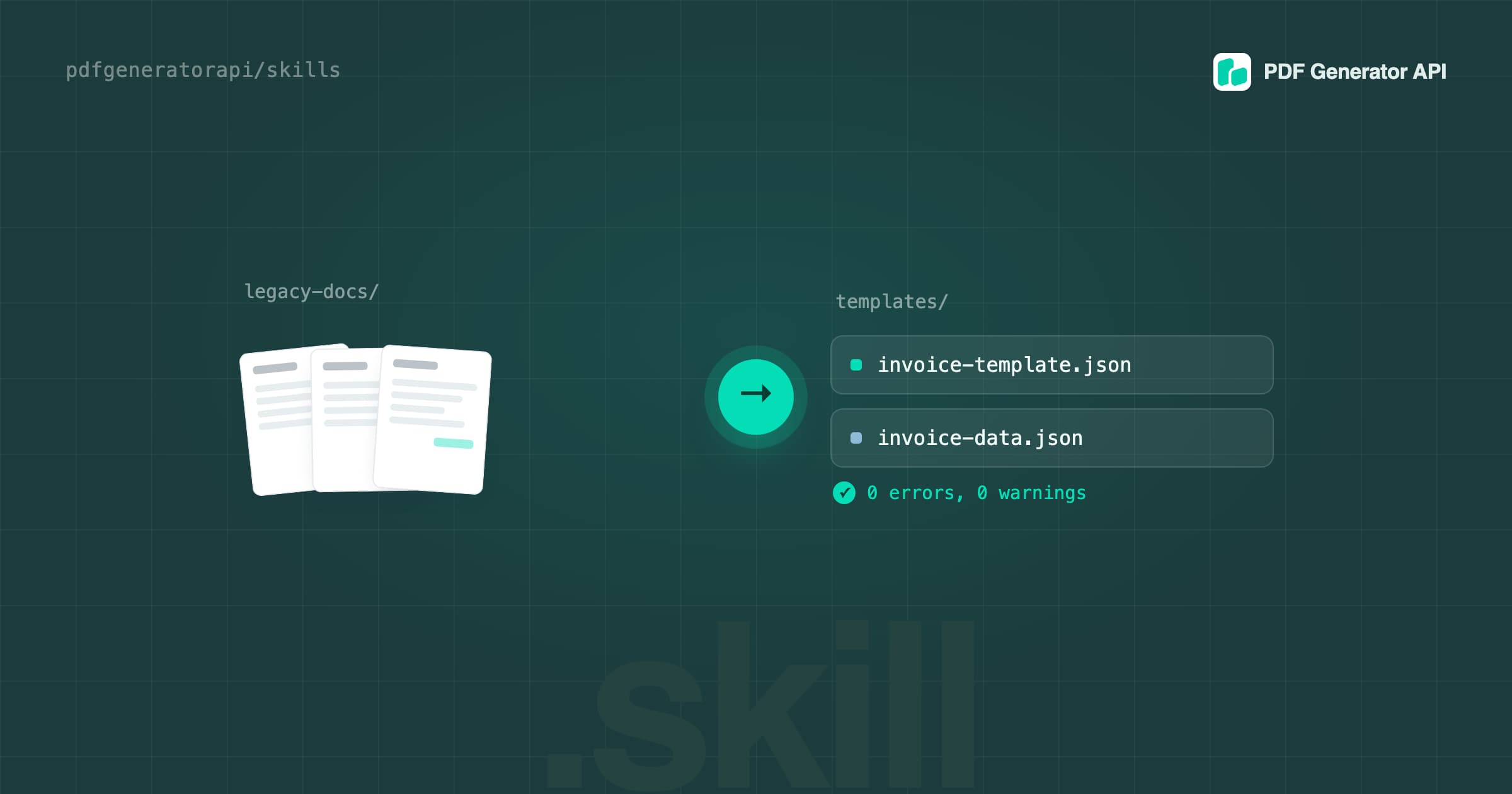Click the green checkmark status icon
The width and height of the screenshot is (1512, 794).
click(x=844, y=493)
